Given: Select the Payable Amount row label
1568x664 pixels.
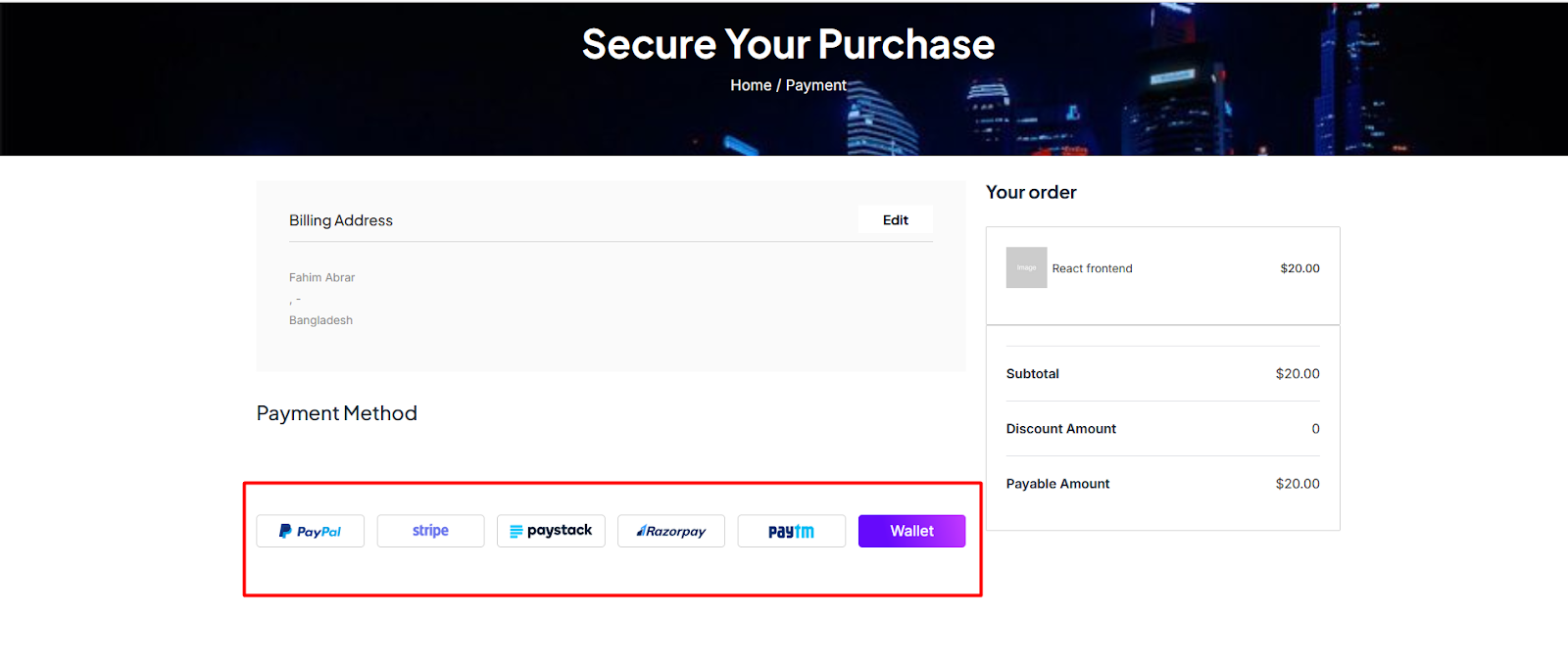Looking at the screenshot, I should (1057, 484).
